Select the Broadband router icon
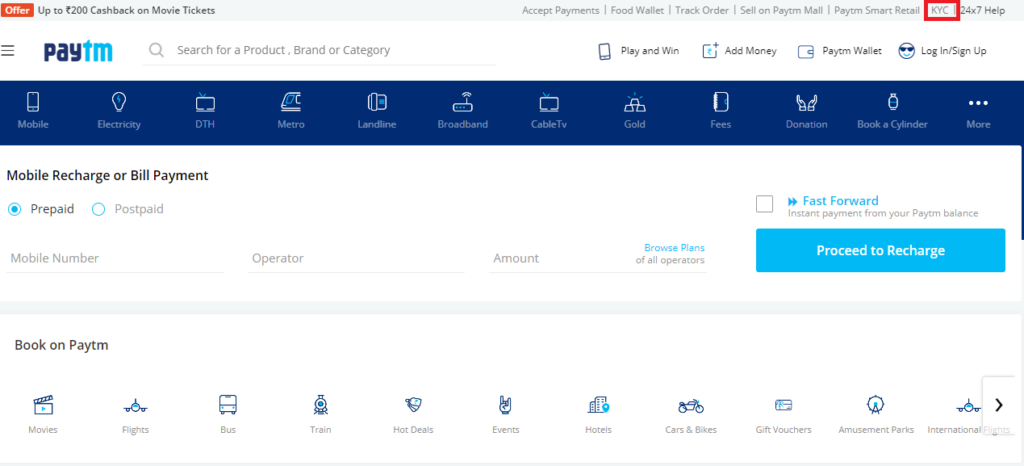Viewport: 1024px width, 466px height. (x=463, y=102)
